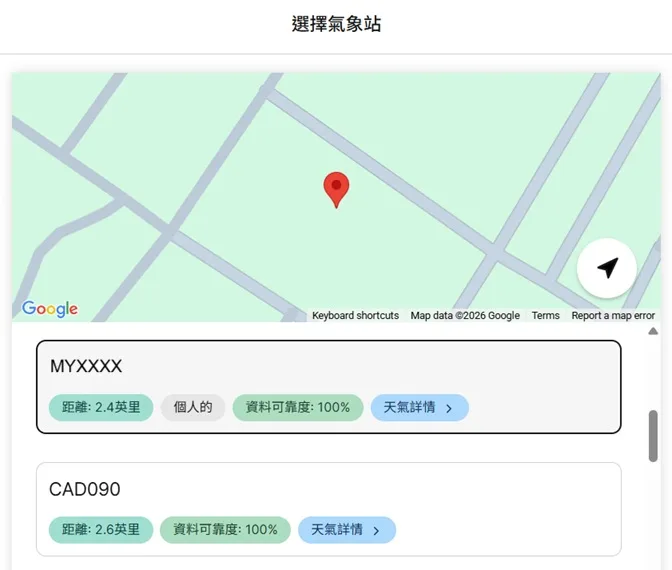Select the CAD090 weather station card
The image size is (672, 570).
point(328,489)
